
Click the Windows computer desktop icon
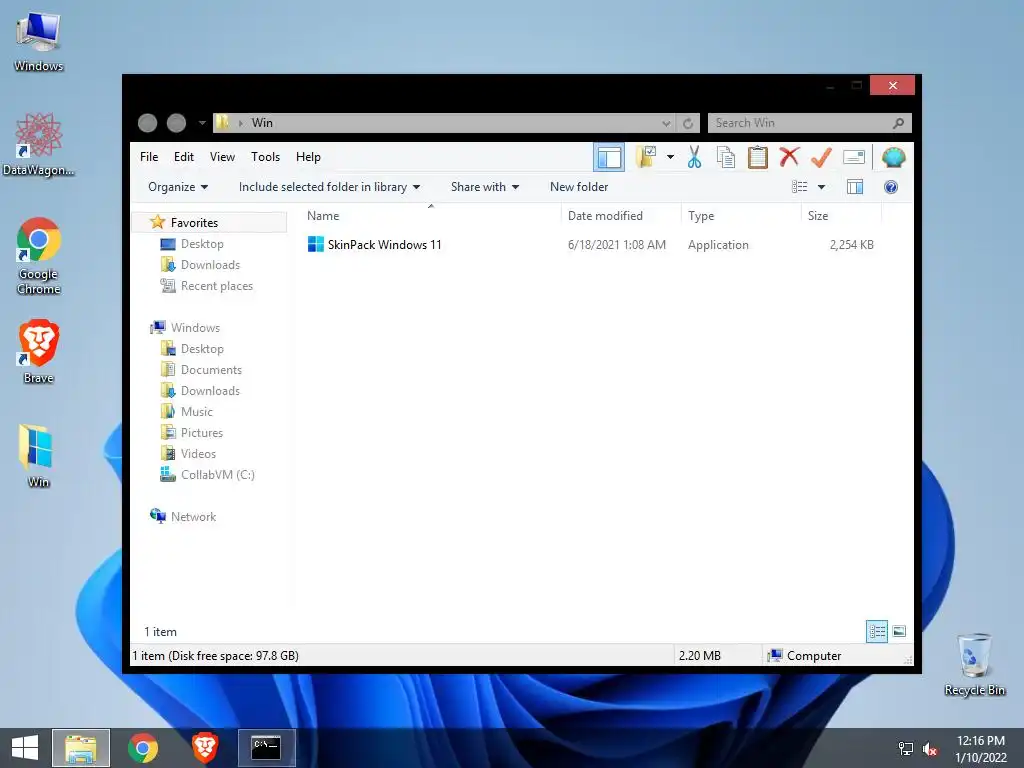(39, 42)
